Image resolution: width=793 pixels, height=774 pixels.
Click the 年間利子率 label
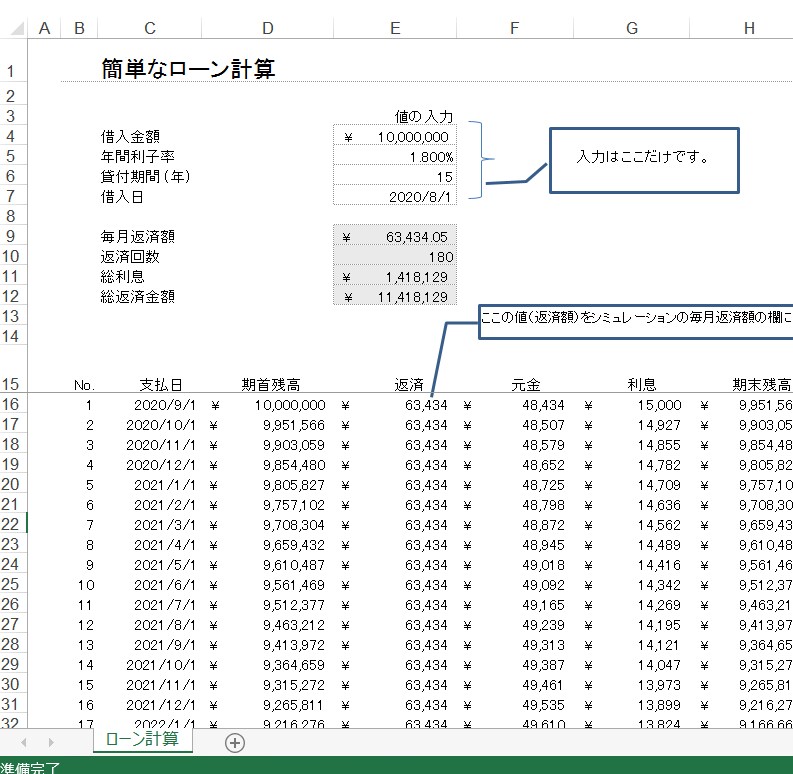(x=138, y=156)
